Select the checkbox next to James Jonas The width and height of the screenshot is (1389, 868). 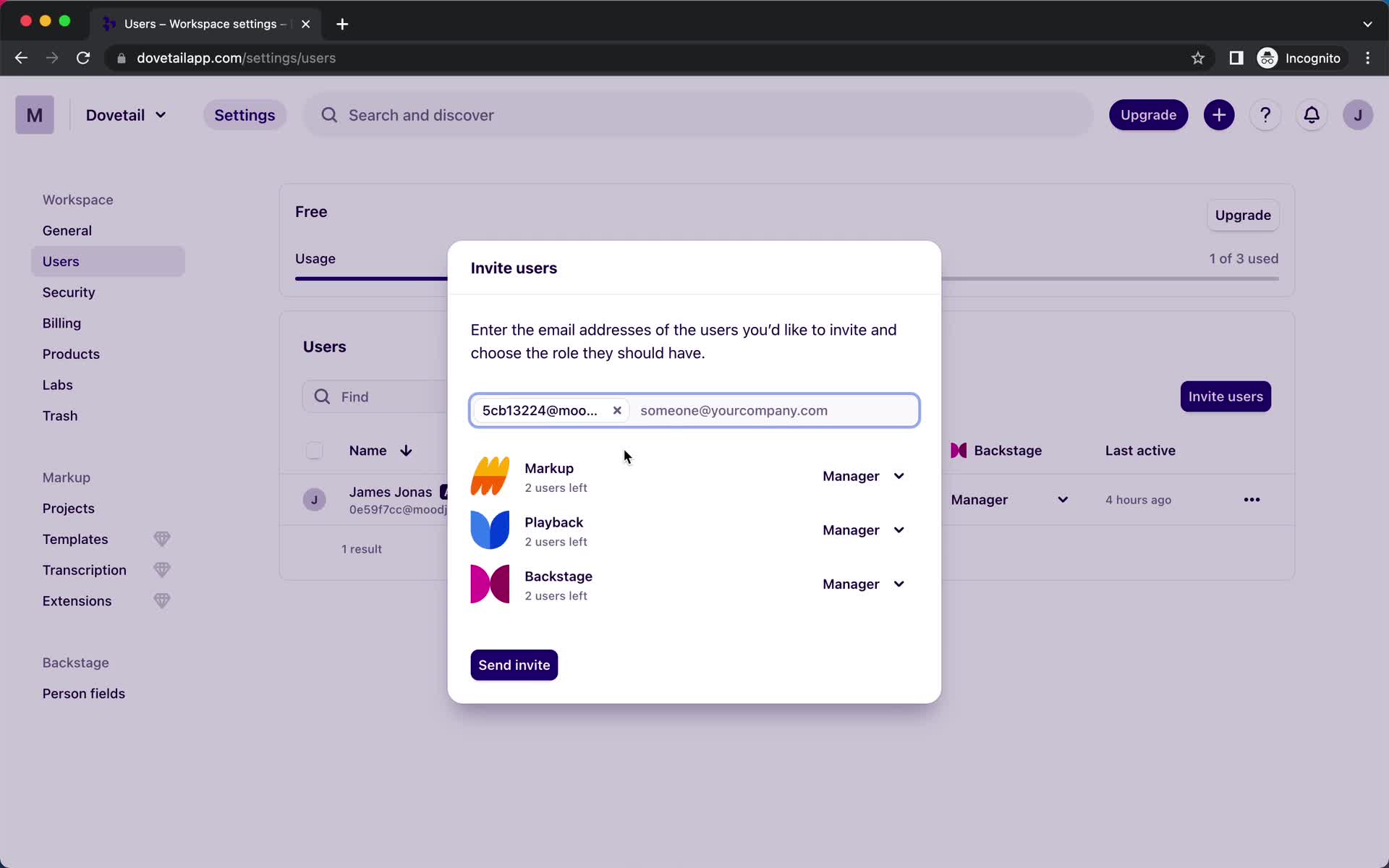coord(315,499)
